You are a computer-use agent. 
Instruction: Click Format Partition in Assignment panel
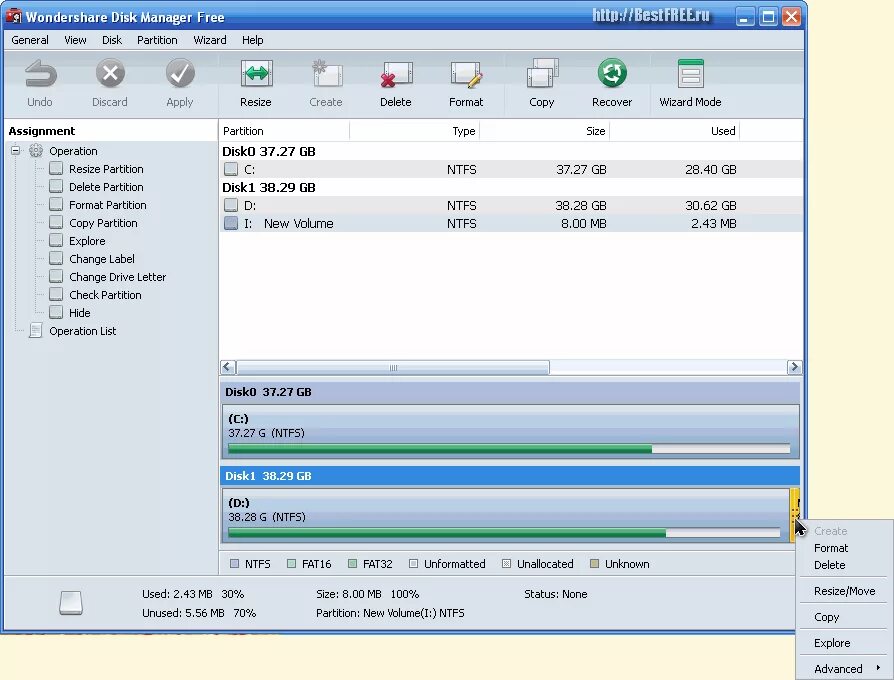pos(108,205)
